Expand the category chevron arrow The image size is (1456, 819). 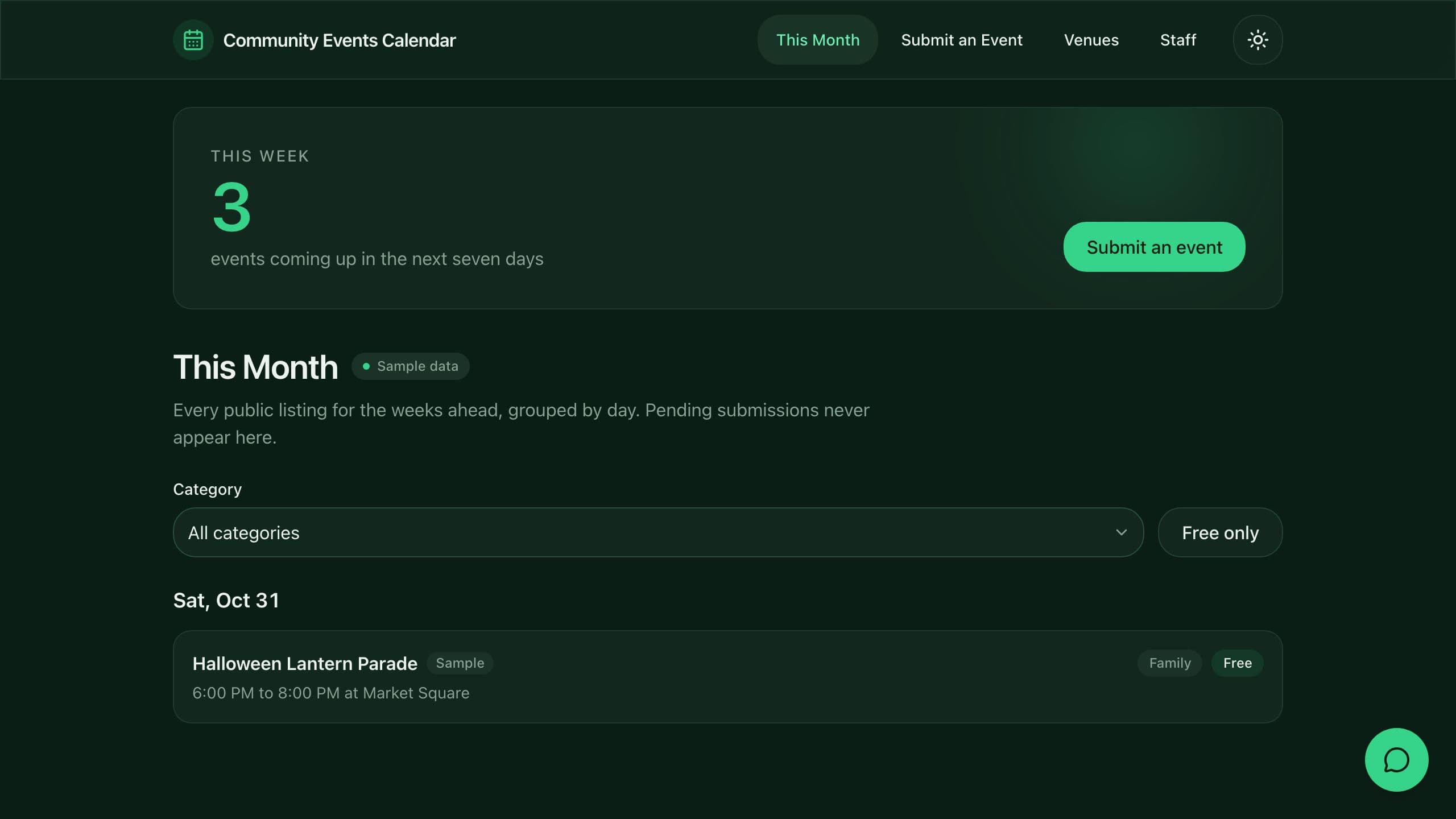pyautogui.click(x=1121, y=532)
